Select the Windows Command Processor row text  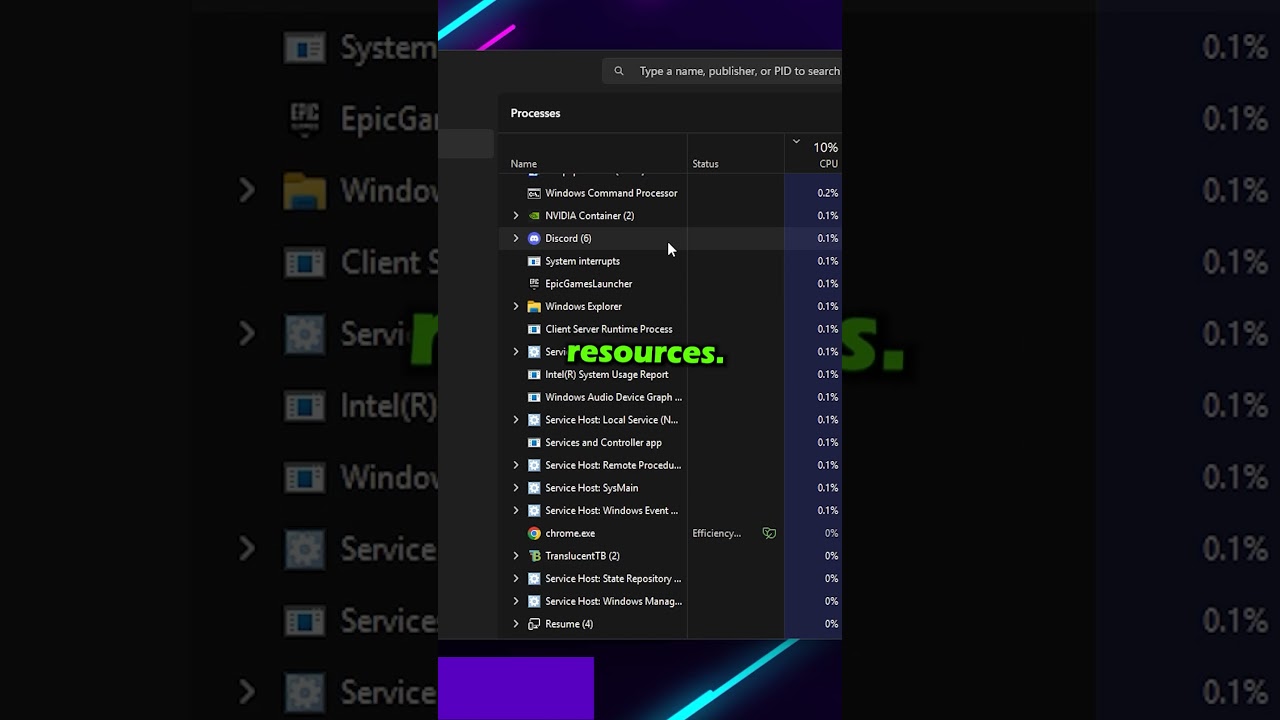[x=611, y=193]
